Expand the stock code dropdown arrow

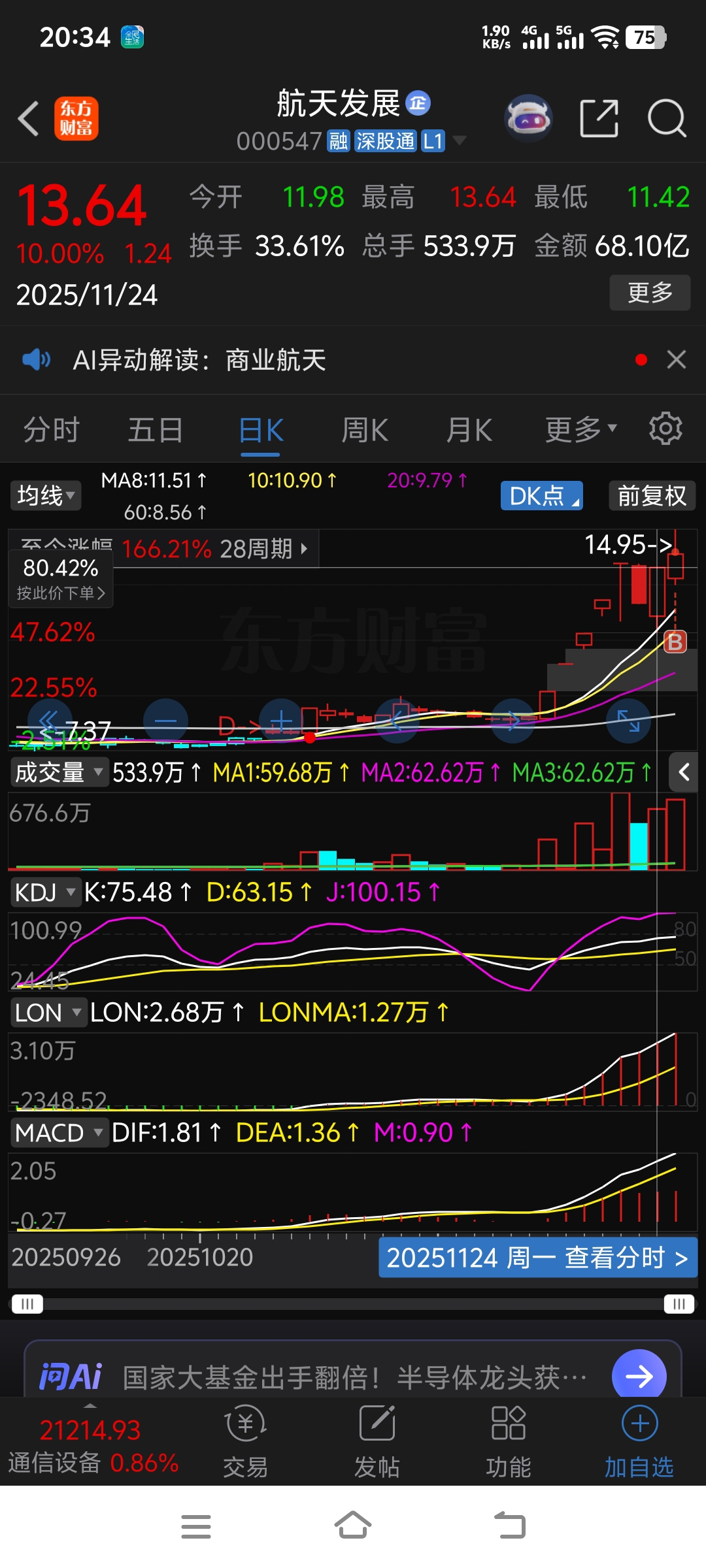(x=460, y=140)
